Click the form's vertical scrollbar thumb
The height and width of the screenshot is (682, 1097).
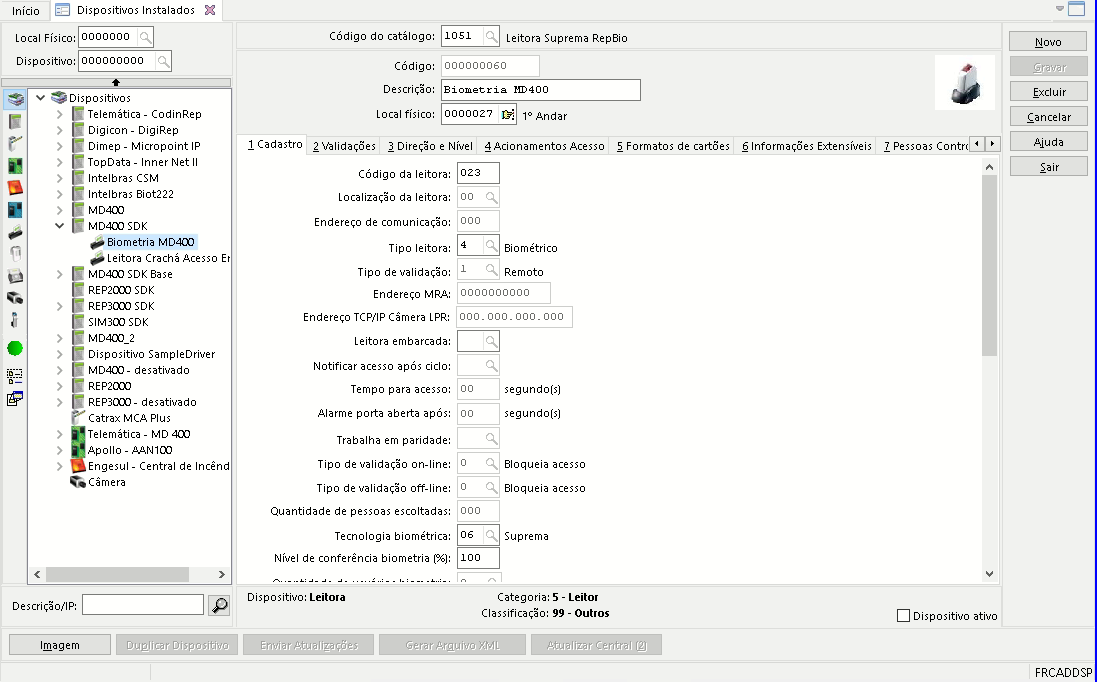989,267
